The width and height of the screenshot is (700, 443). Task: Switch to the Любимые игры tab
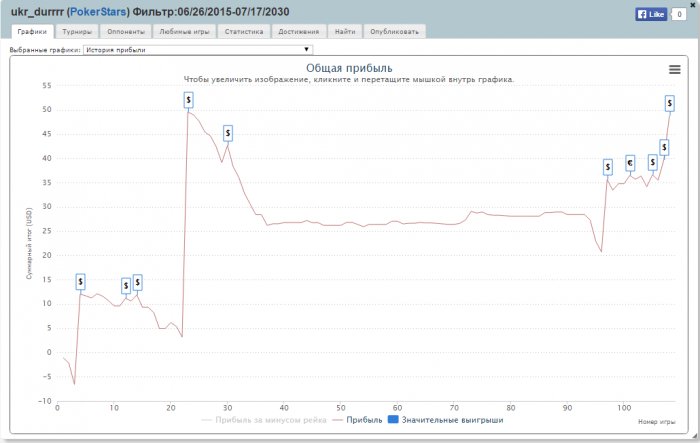click(x=184, y=32)
